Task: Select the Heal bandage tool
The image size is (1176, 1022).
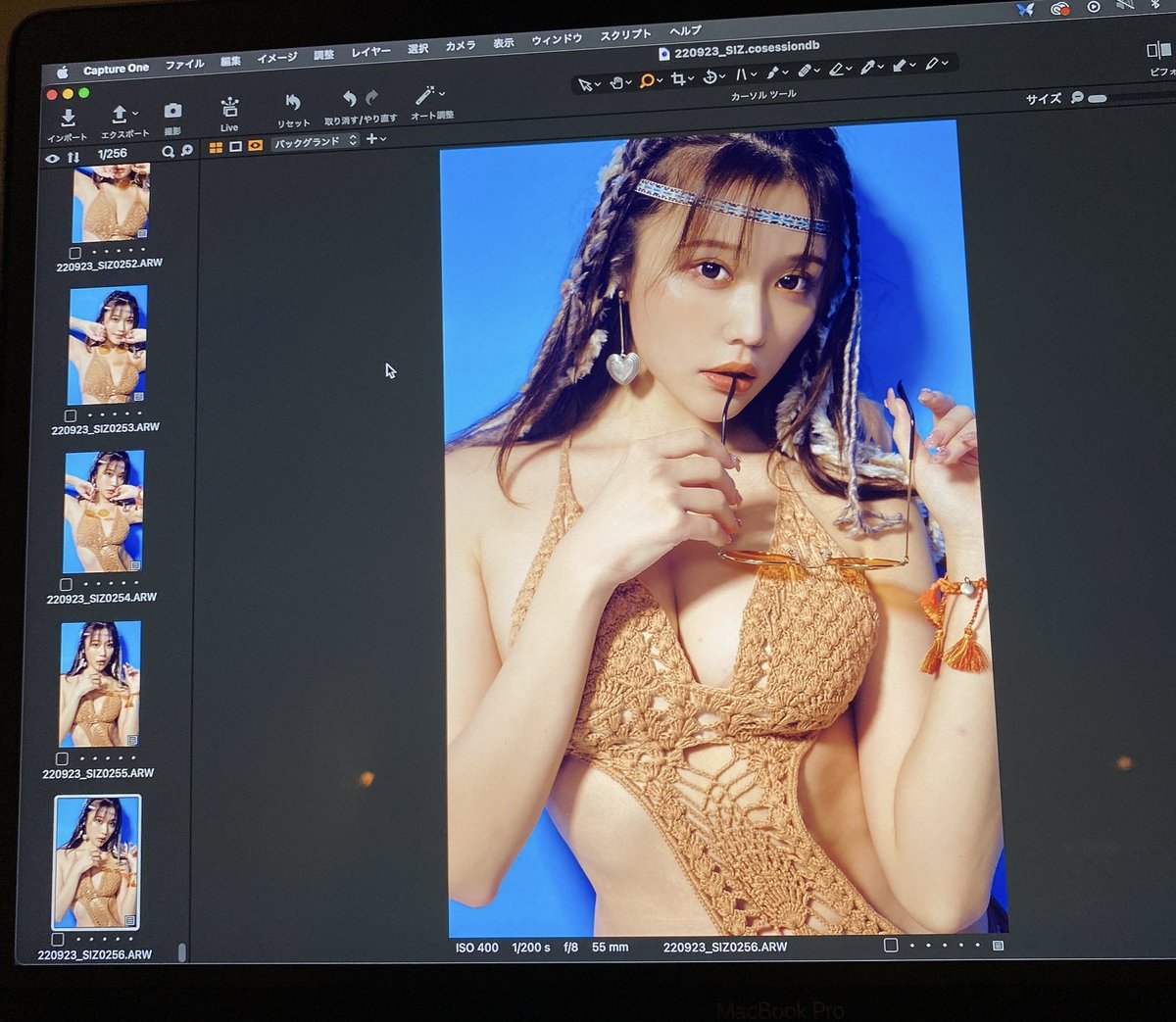Action: coord(804,72)
